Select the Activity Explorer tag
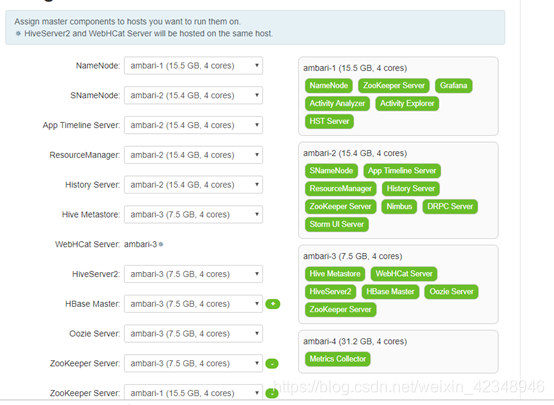Image resolution: width=554 pixels, height=405 pixels. [407, 104]
